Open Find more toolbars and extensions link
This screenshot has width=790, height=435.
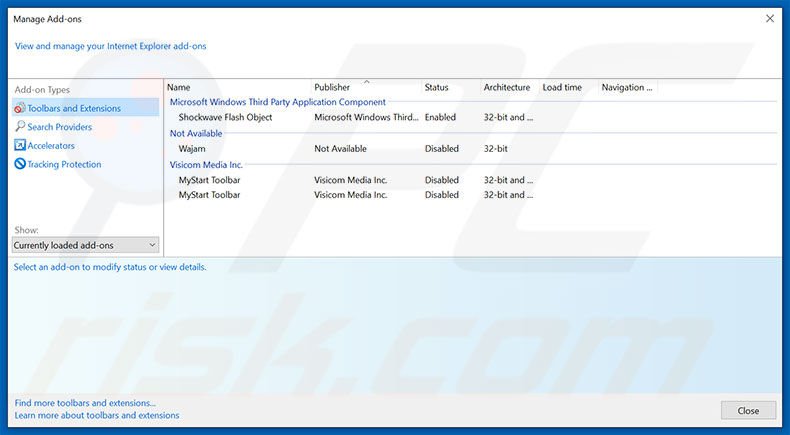click(85, 403)
